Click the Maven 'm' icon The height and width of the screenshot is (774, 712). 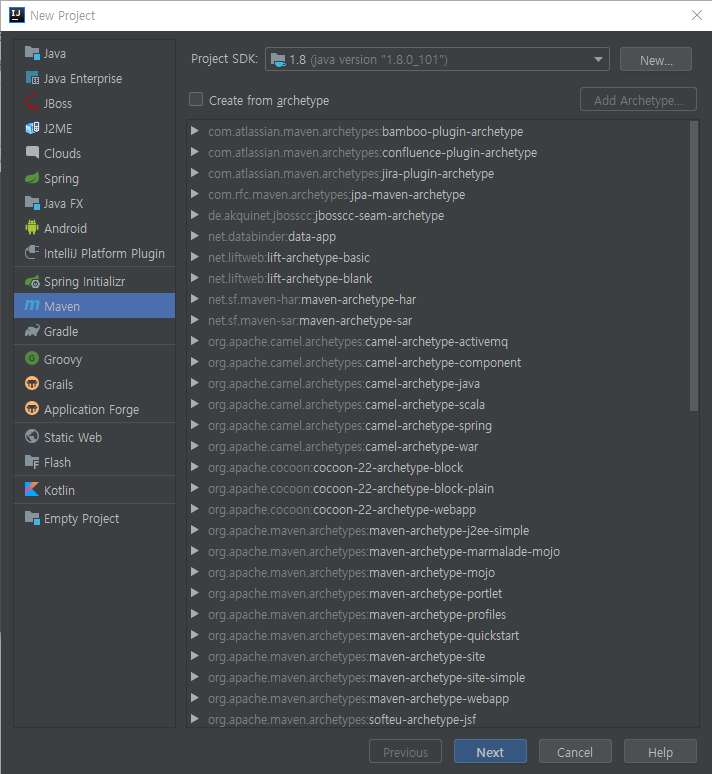coord(32,306)
